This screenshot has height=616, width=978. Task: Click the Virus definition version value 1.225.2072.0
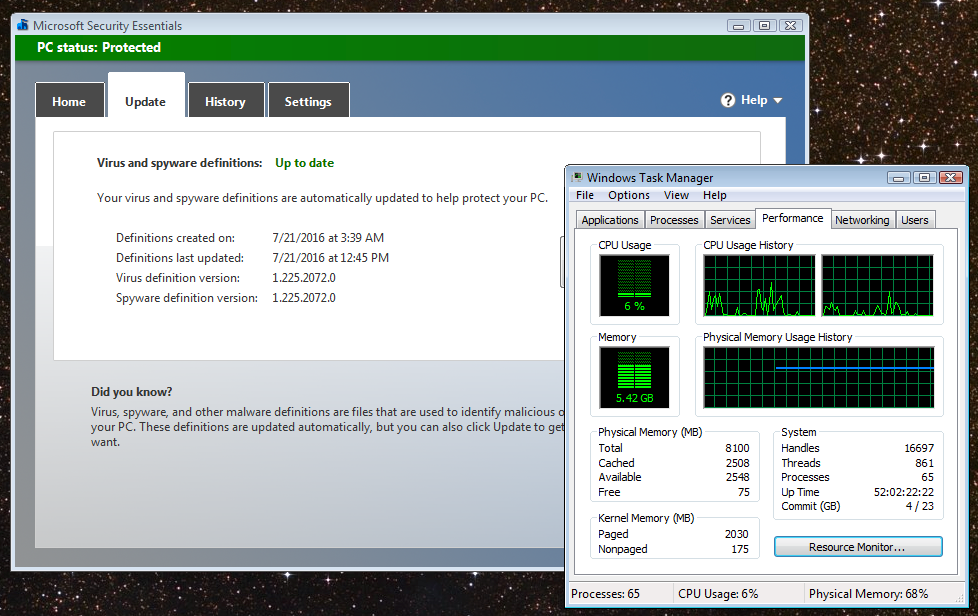[304, 277]
